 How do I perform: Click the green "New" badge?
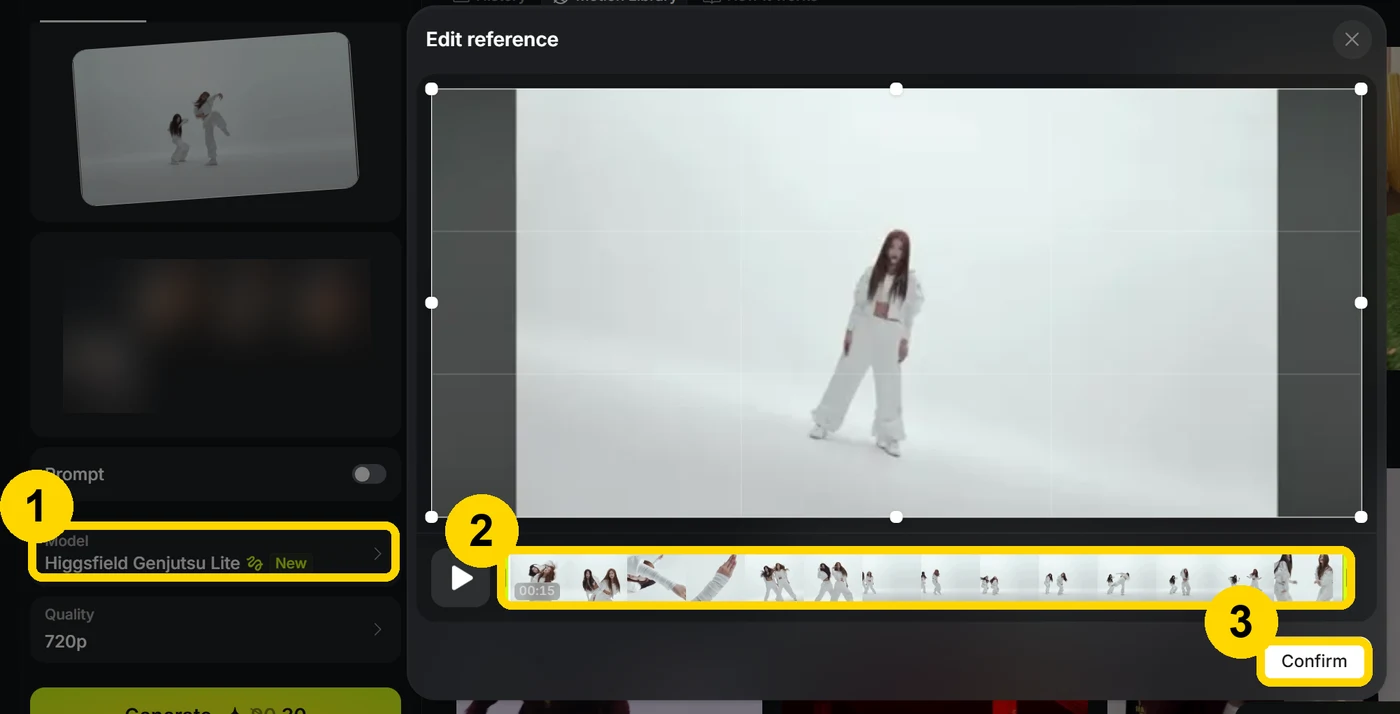pyautogui.click(x=291, y=563)
